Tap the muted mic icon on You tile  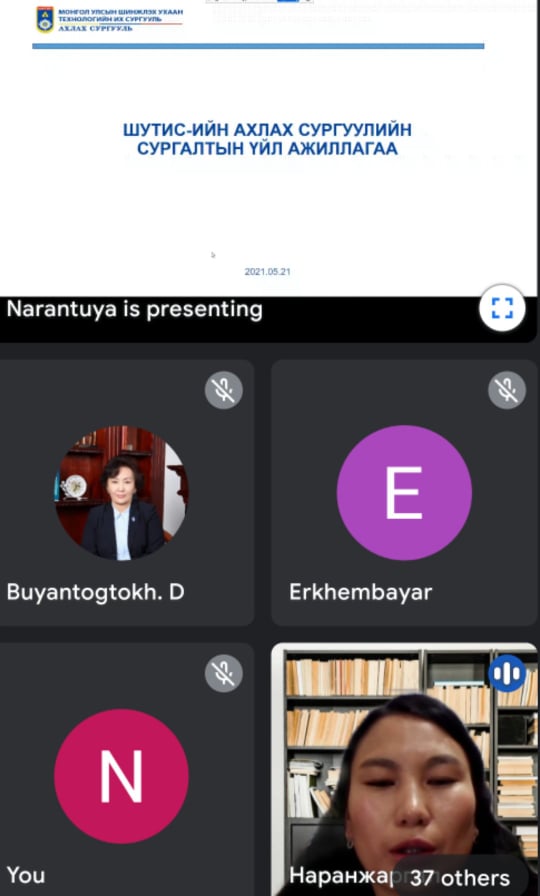pyautogui.click(x=223, y=673)
